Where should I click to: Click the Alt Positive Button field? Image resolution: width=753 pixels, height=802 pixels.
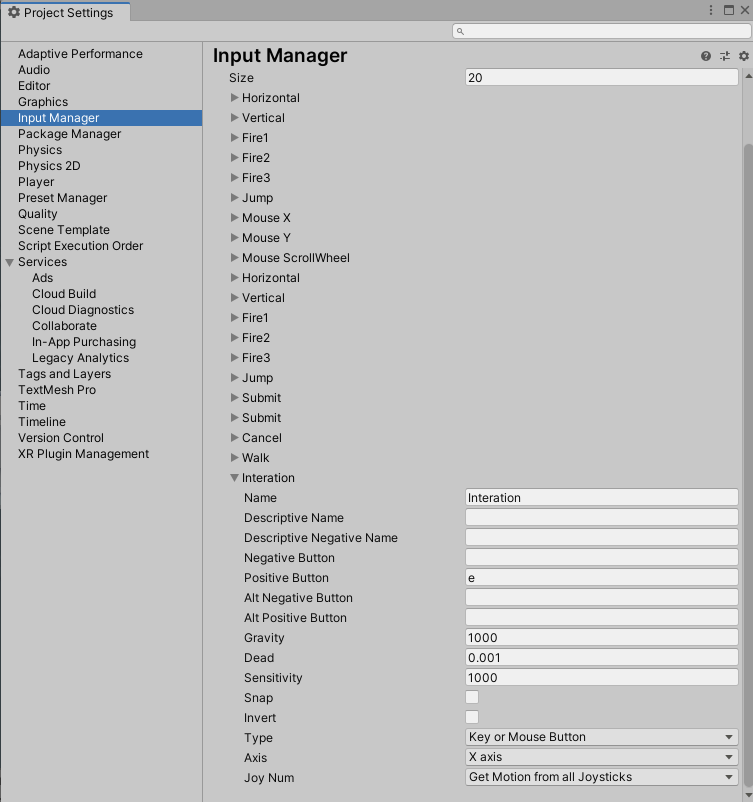(x=602, y=617)
